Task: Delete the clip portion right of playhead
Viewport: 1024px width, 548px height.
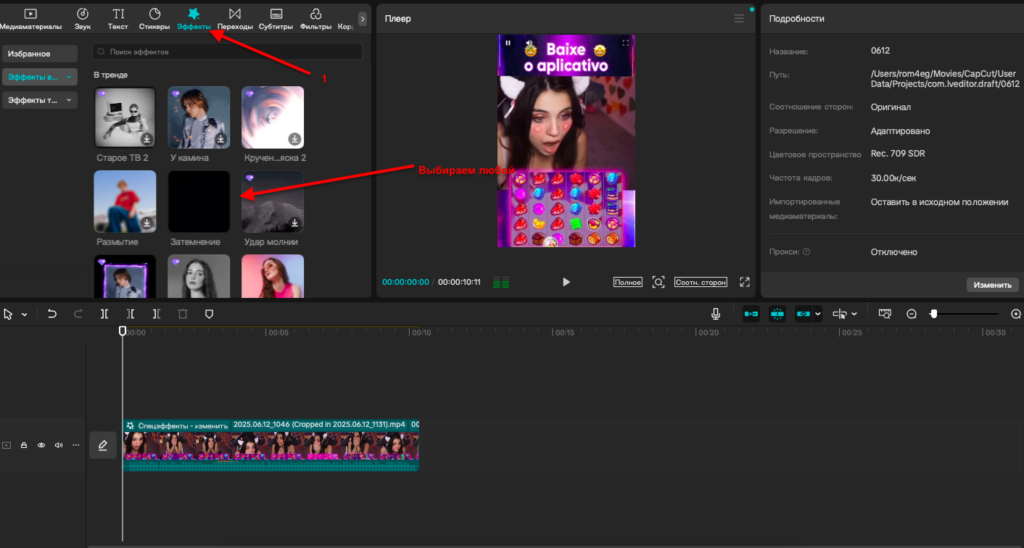Action: pos(157,314)
